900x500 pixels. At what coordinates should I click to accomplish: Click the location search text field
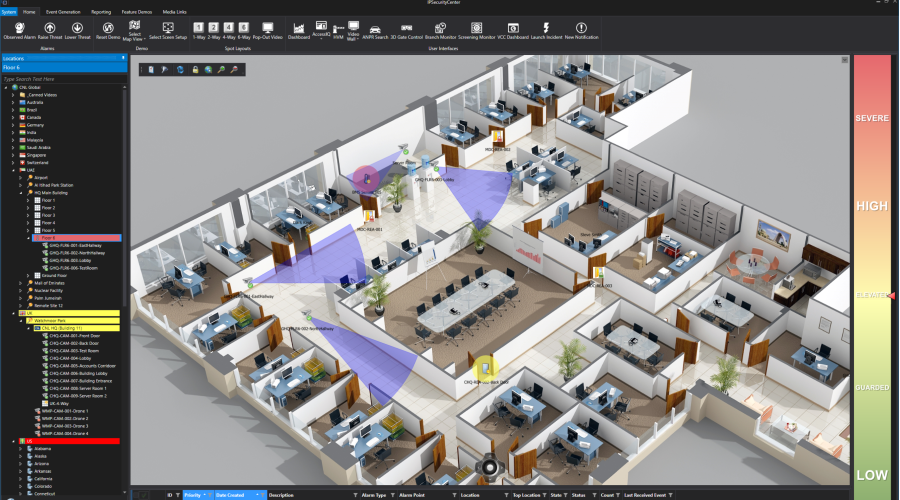pyautogui.click(x=60, y=78)
